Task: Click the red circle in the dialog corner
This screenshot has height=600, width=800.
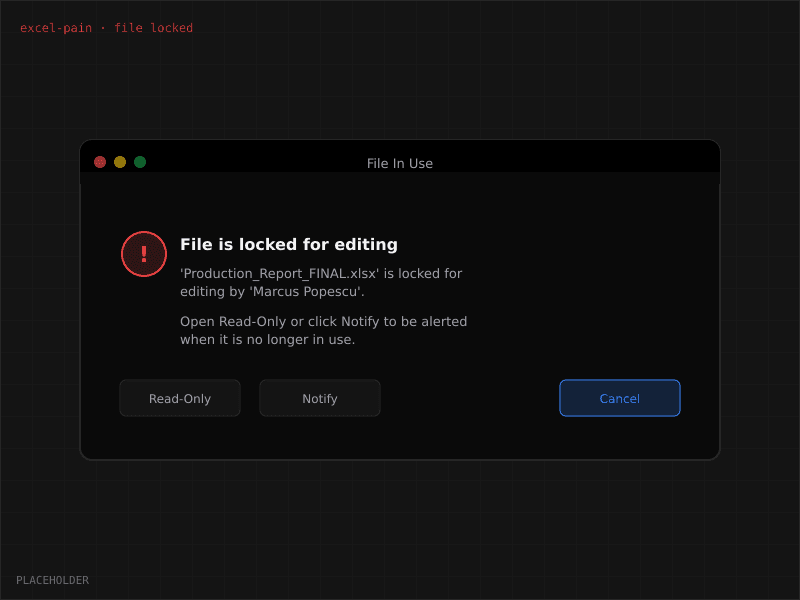Action: pos(100,161)
